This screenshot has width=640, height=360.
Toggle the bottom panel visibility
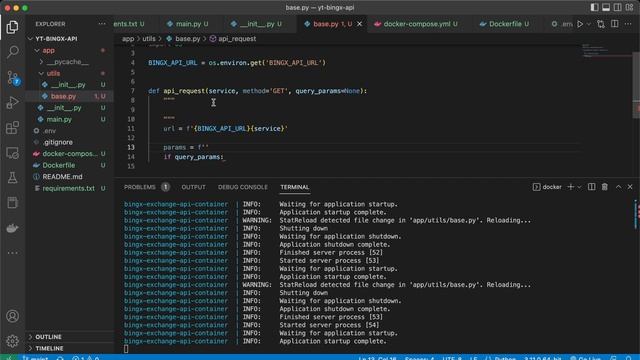(x=606, y=8)
